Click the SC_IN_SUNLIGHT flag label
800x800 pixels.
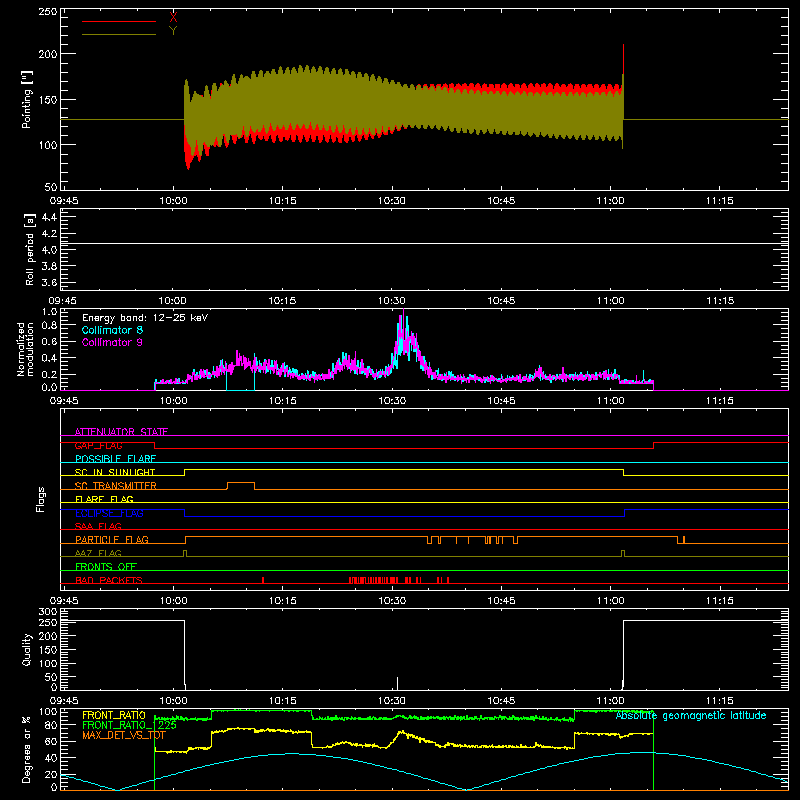[x=115, y=472]
